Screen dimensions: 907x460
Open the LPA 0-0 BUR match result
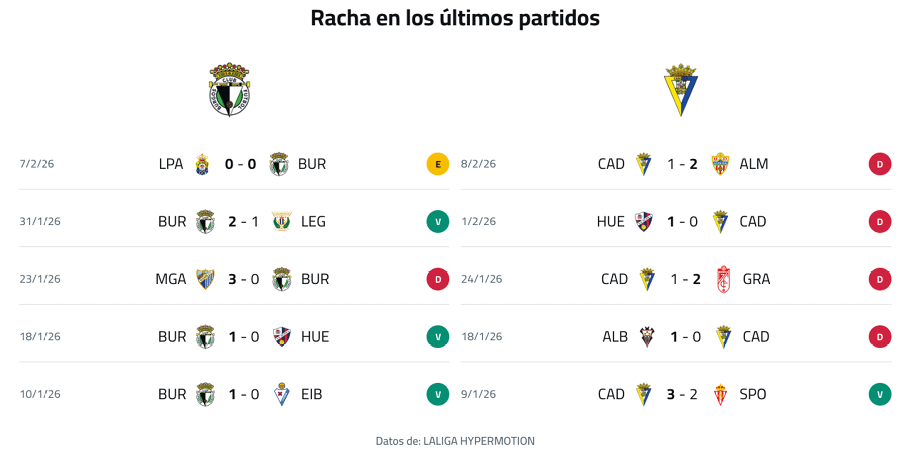tap(240, 164)
